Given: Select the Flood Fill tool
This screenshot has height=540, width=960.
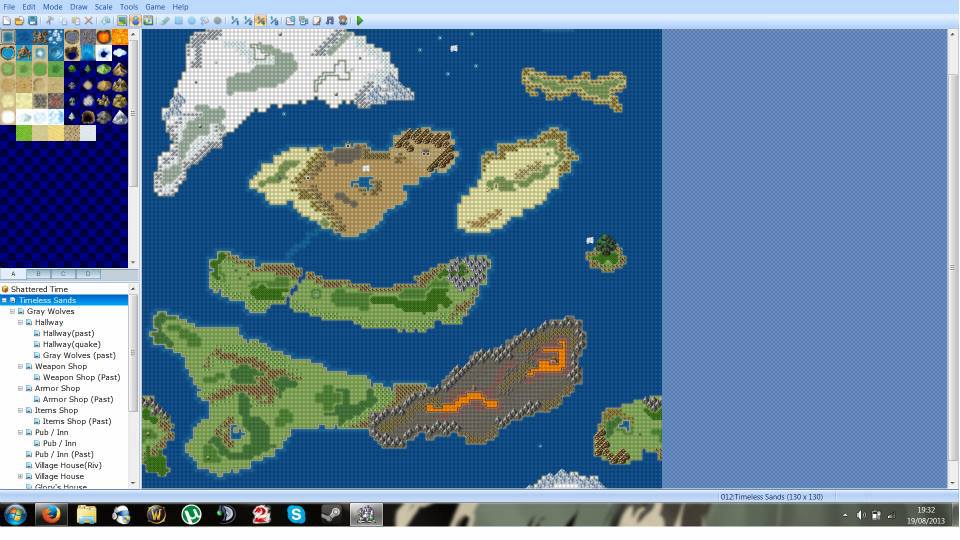Looking at the screenshot, I should click(x=204, y=20).
